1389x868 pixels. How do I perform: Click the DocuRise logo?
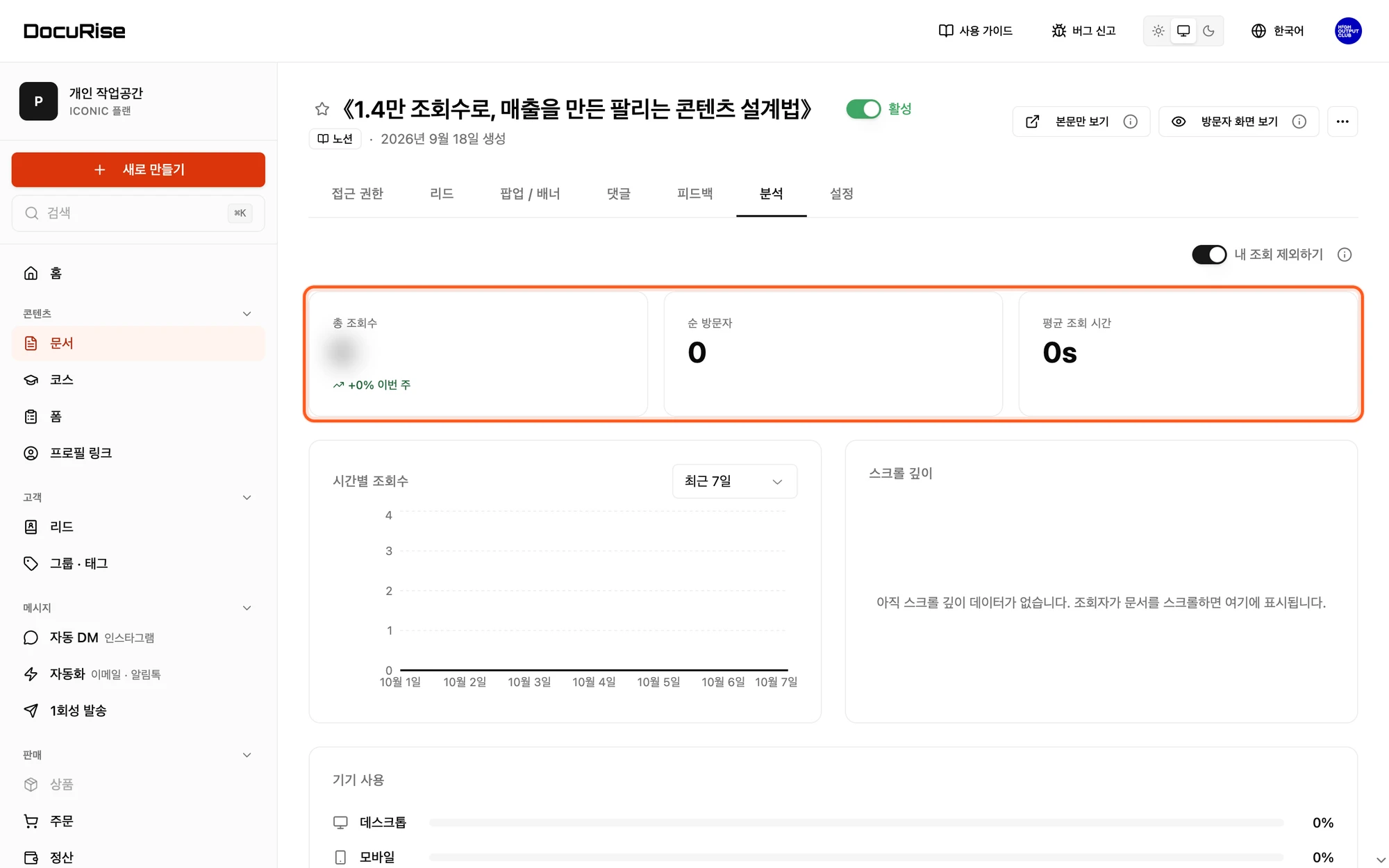[x=74, y=31]
